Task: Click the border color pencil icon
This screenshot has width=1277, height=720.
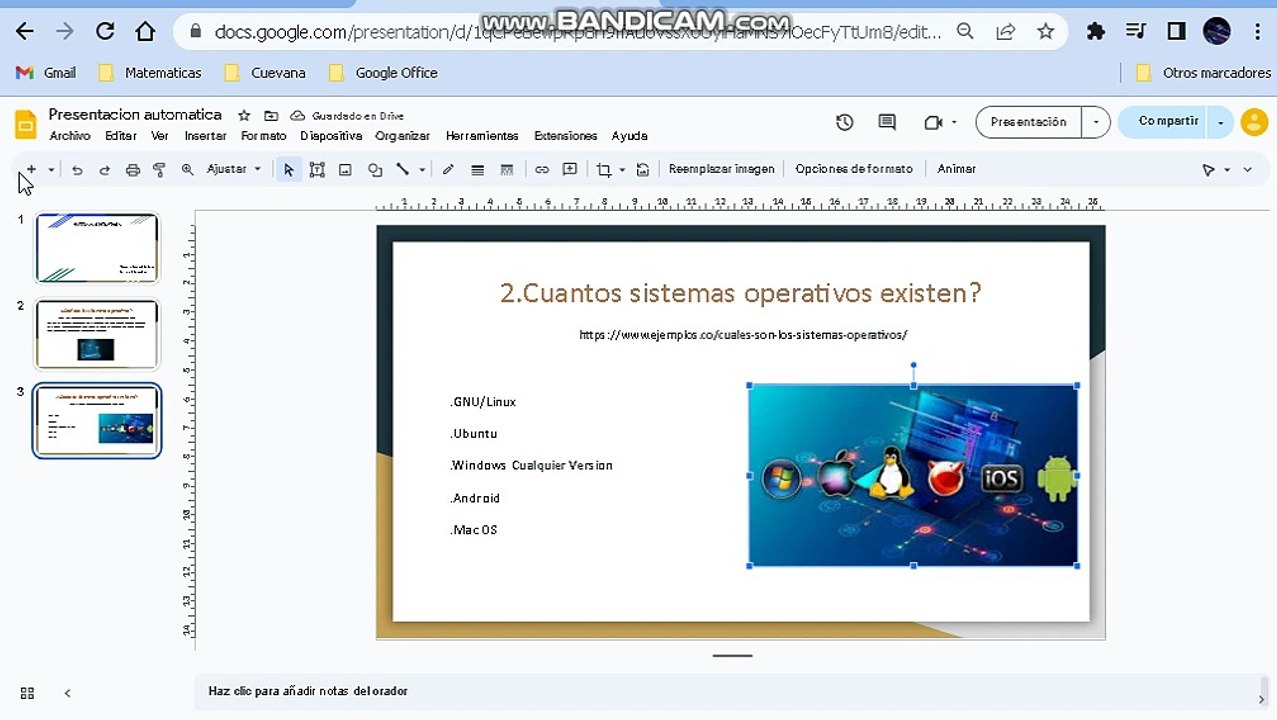Action: (x=448, y=170)
